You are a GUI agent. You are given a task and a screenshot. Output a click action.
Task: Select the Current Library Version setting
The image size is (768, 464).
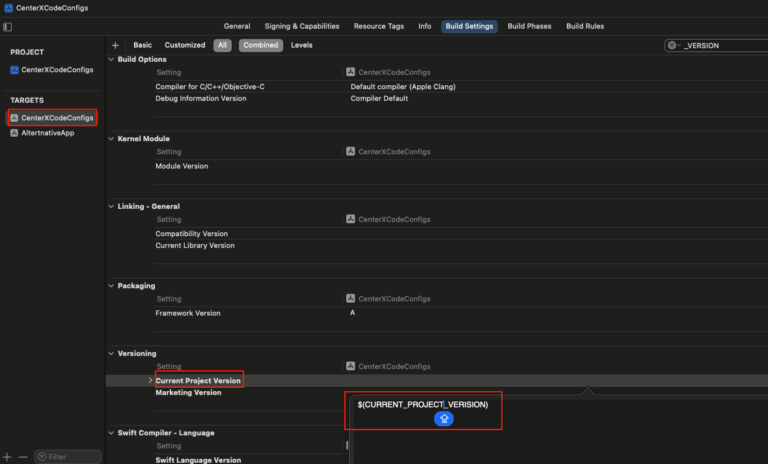tap(195, 245)
